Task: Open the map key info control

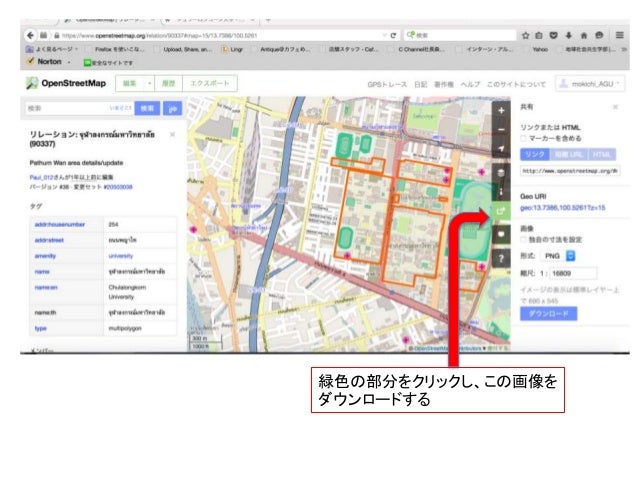Action: coord(501,192)
